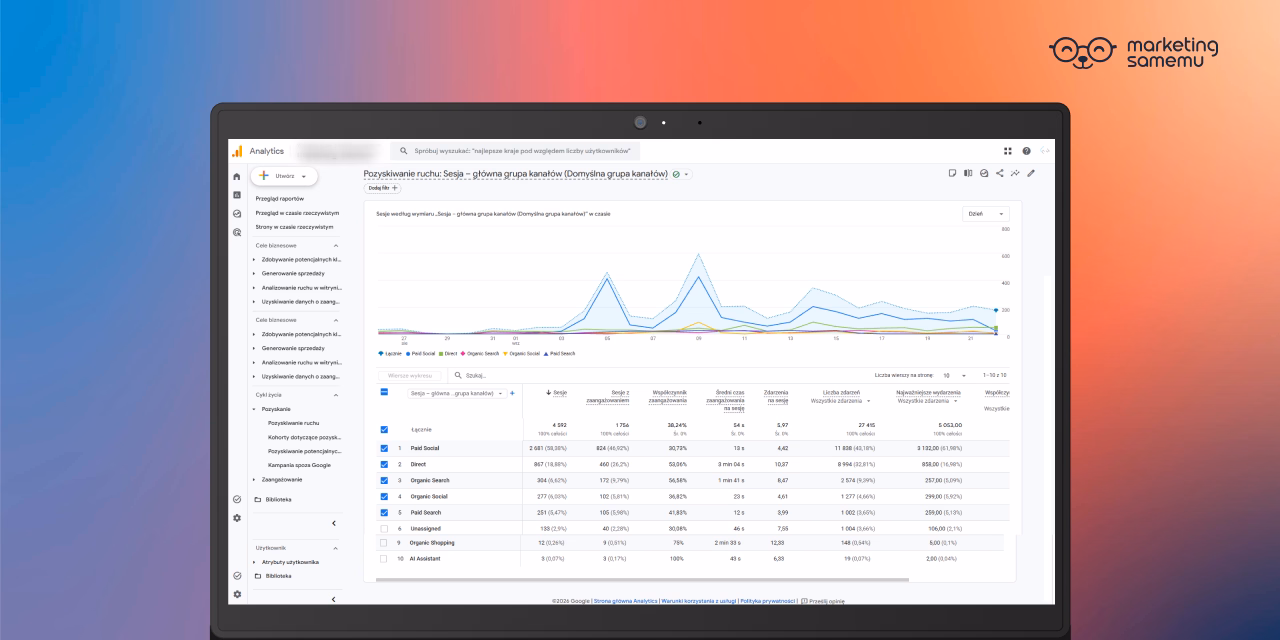The image size is (1280, 640).
Task: Open the Home icon in left rail
Action: point(237,177)
